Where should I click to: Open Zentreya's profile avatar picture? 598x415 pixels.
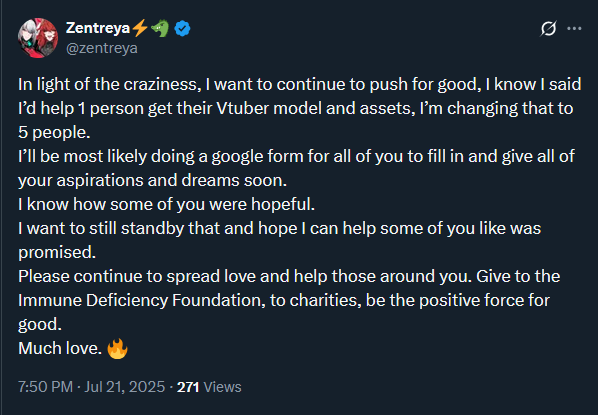pyautogui.click(x=38, y=38)
